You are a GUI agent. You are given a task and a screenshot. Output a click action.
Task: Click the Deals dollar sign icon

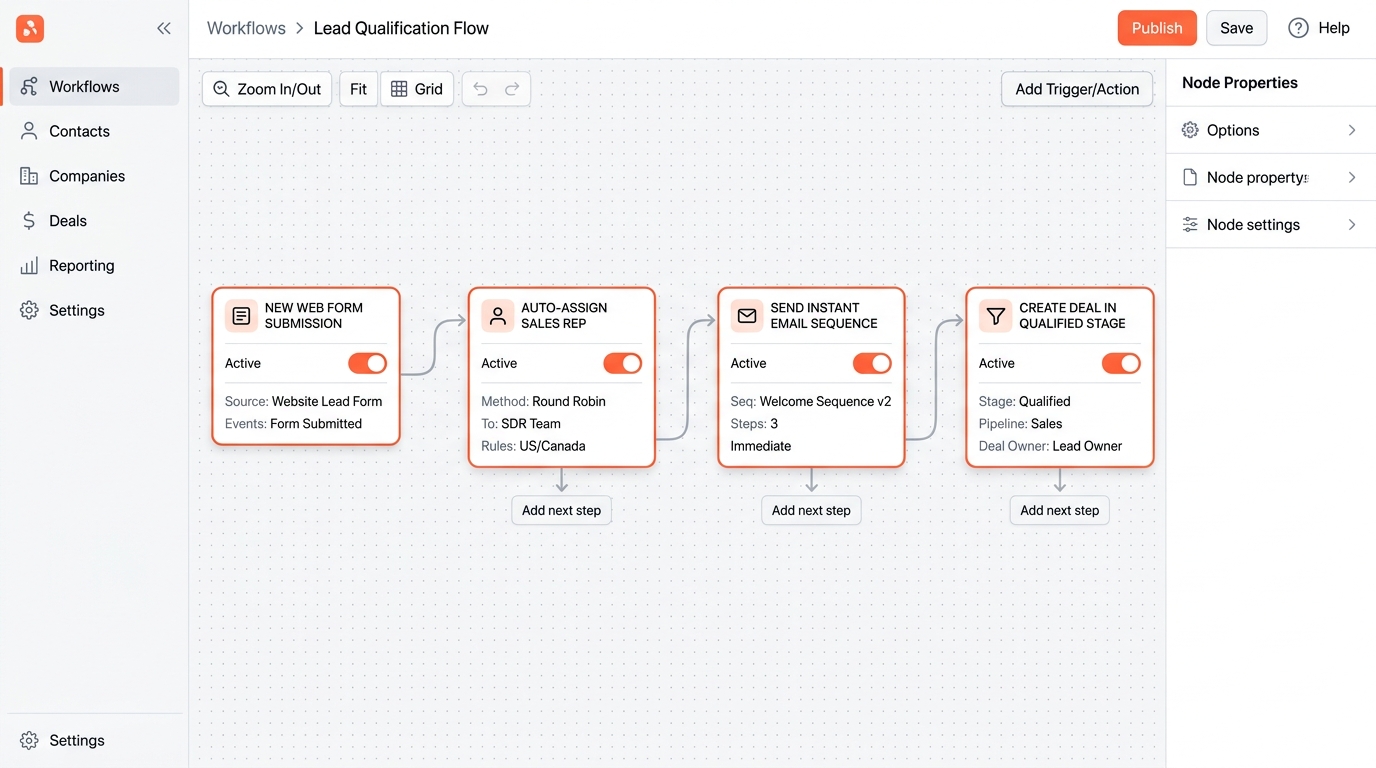(29, 221)
